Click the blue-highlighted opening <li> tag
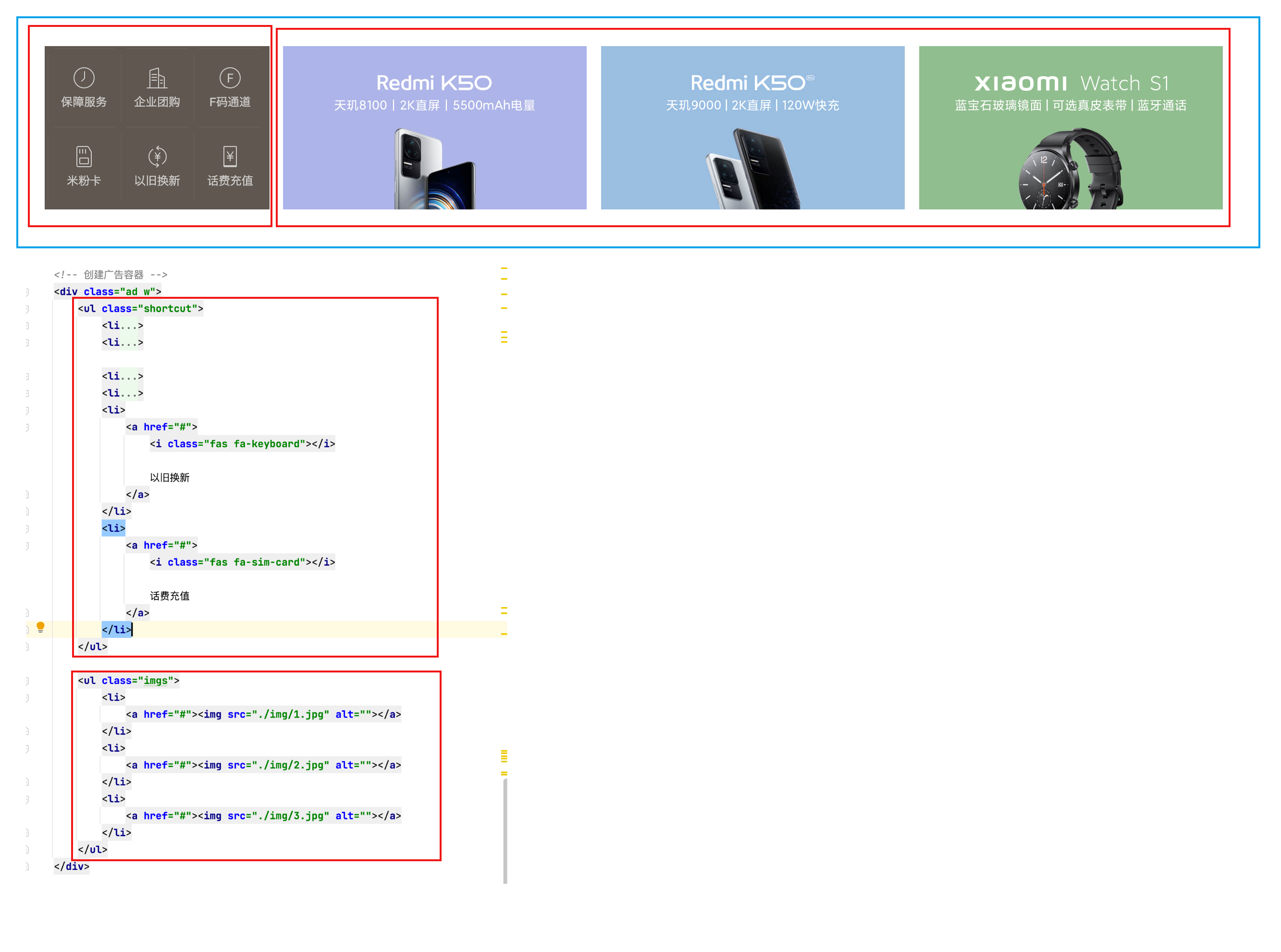1281x952 pixels. pyautogui.click(x=113, y=528)
